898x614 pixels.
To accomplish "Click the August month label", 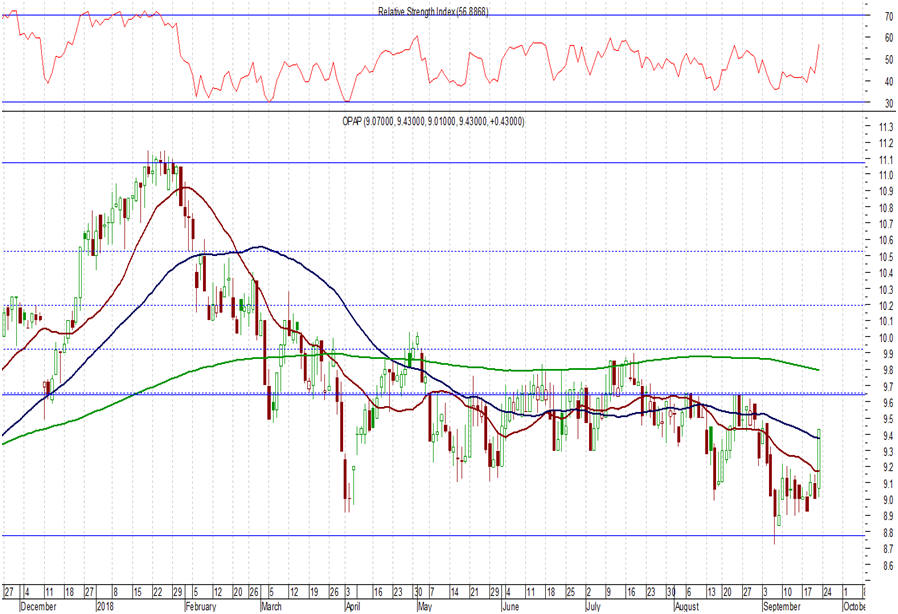I will pos(687,607).
